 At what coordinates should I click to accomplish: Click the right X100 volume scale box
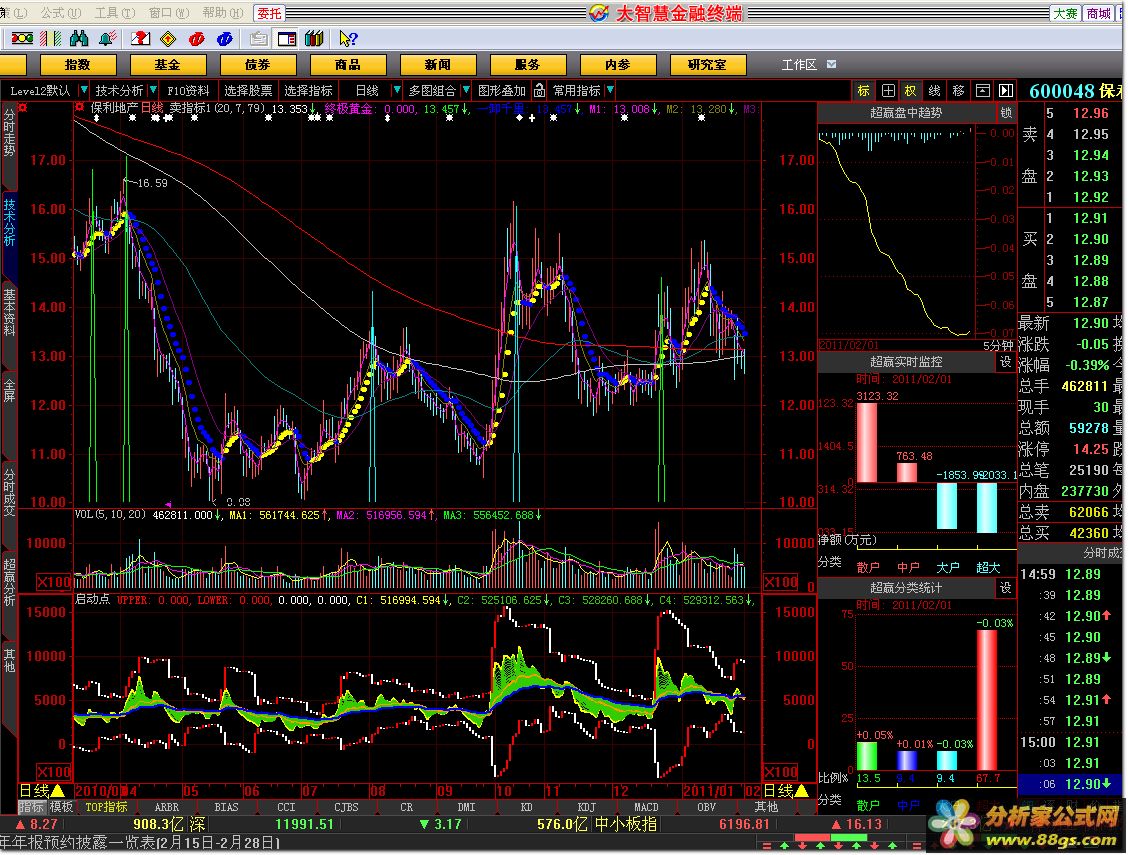click(x=781, y=582)
